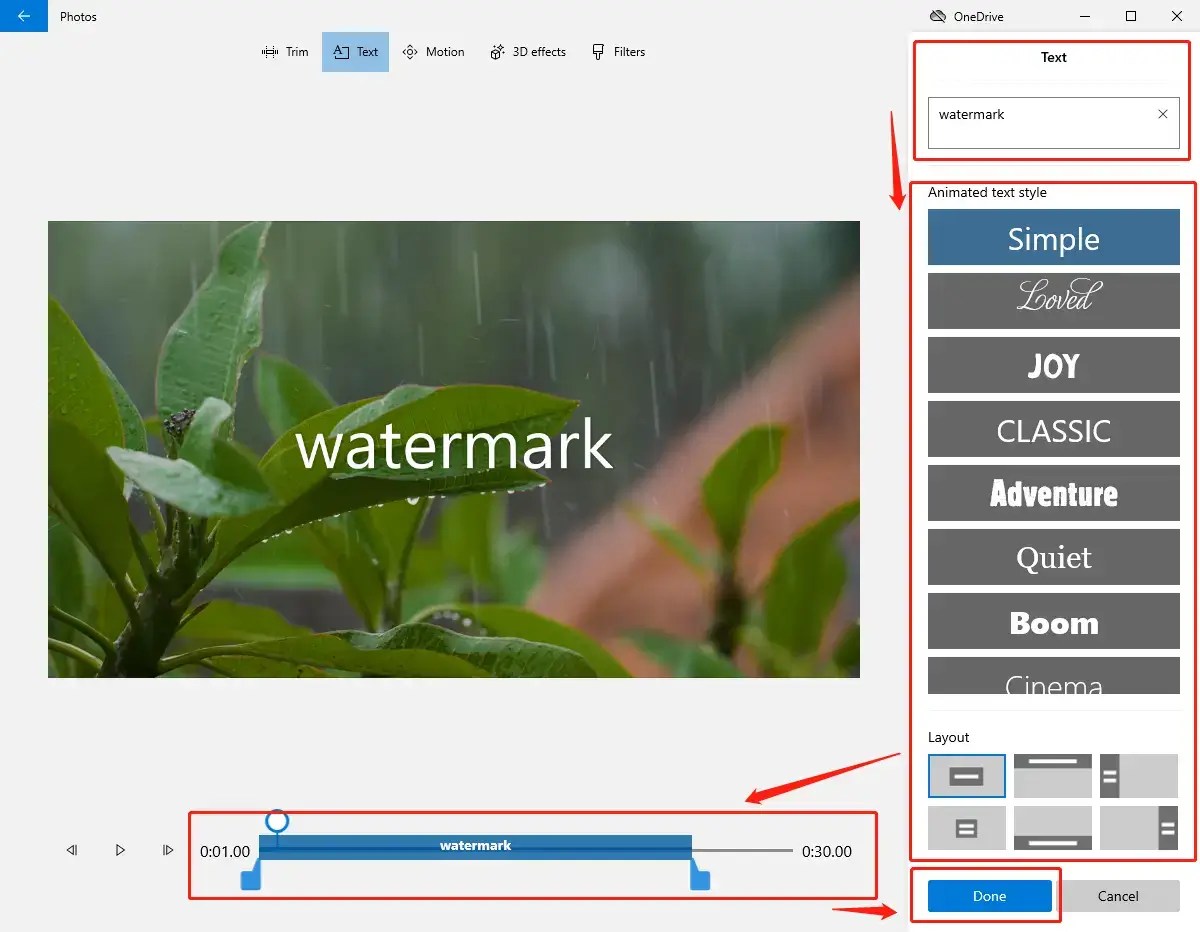
Task: Clear the watermark text using the X icon
Action: point(1162,114)
